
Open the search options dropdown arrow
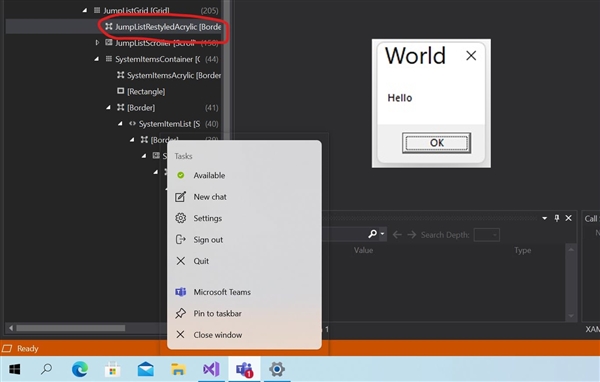pyautogui.click(x=382, y=234)
